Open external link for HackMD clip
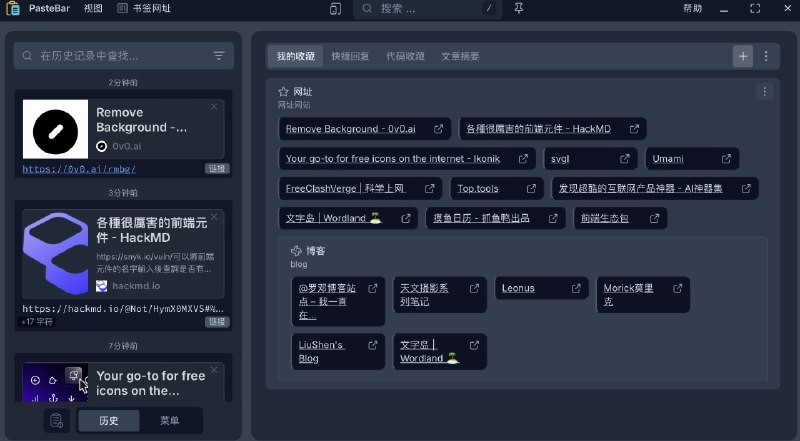The height and width of the screenshot is (441, 800). click(634, 129)
